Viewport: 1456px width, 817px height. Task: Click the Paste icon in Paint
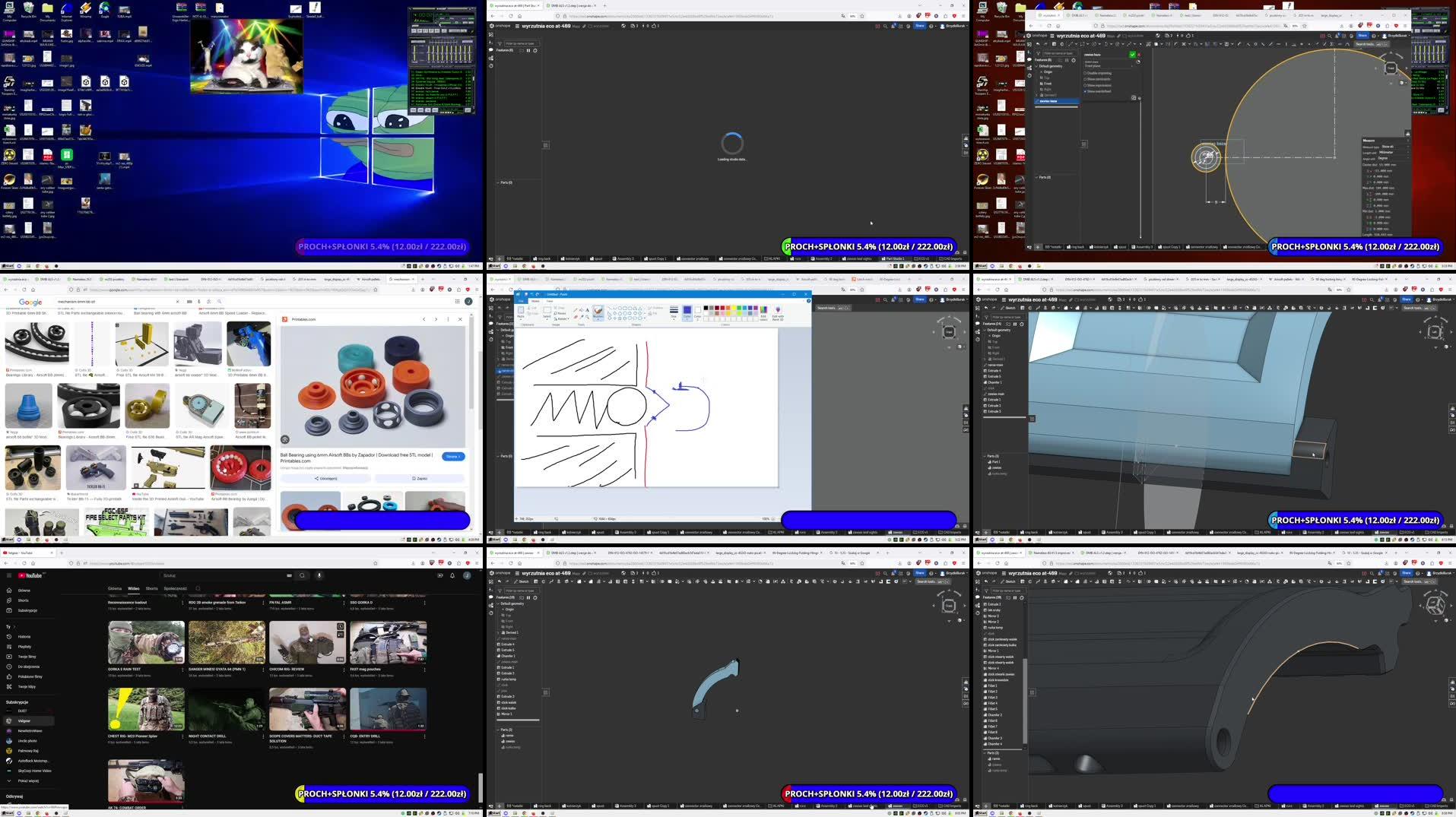click(521, 310)
